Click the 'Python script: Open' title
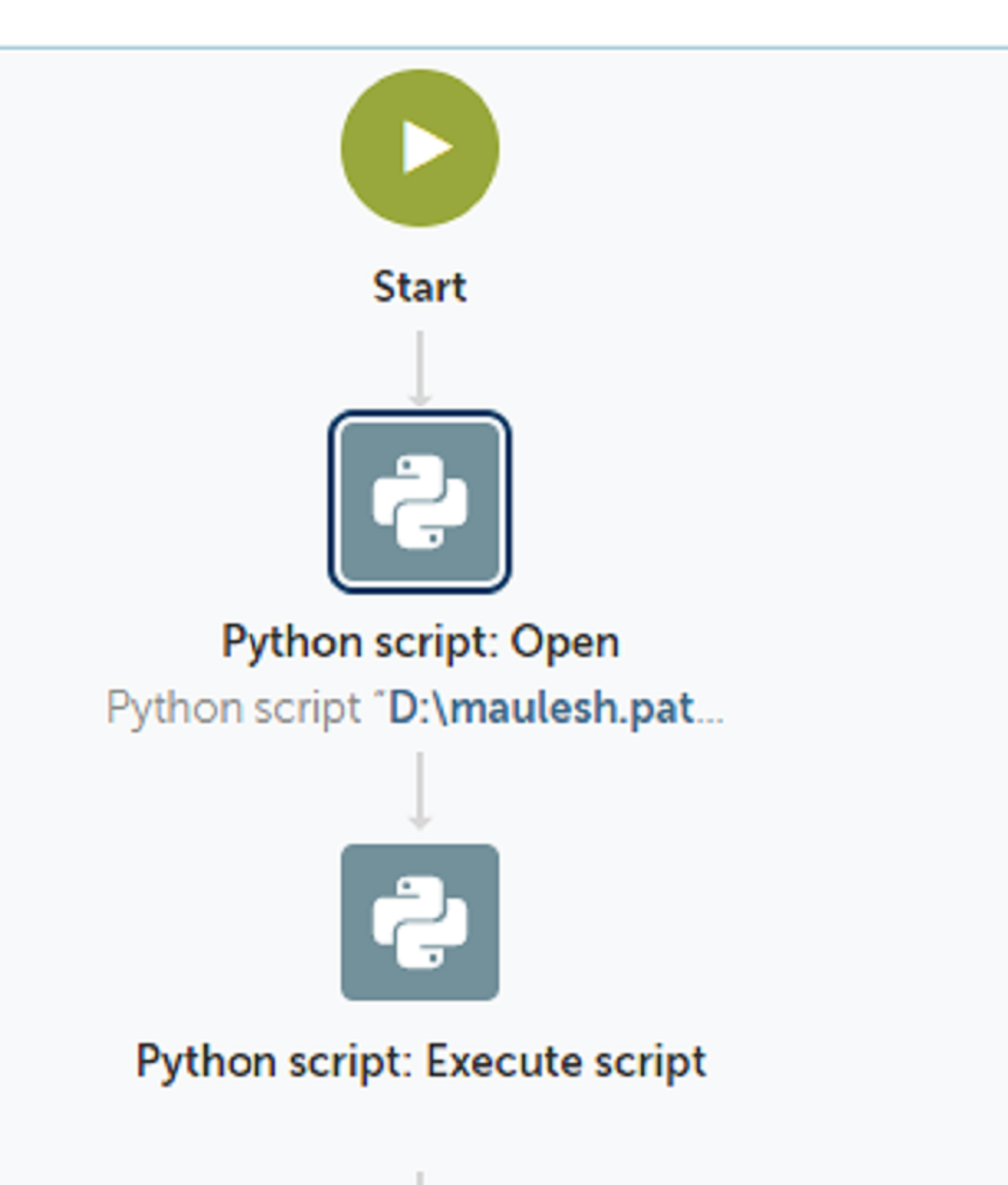1008x1185 pixels. point(420,642)
